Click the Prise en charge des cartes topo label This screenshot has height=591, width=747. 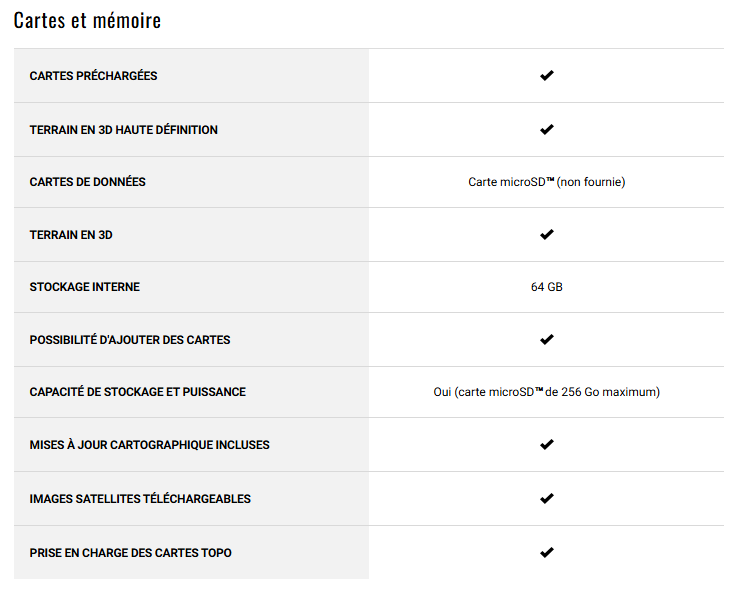[131, 553]
